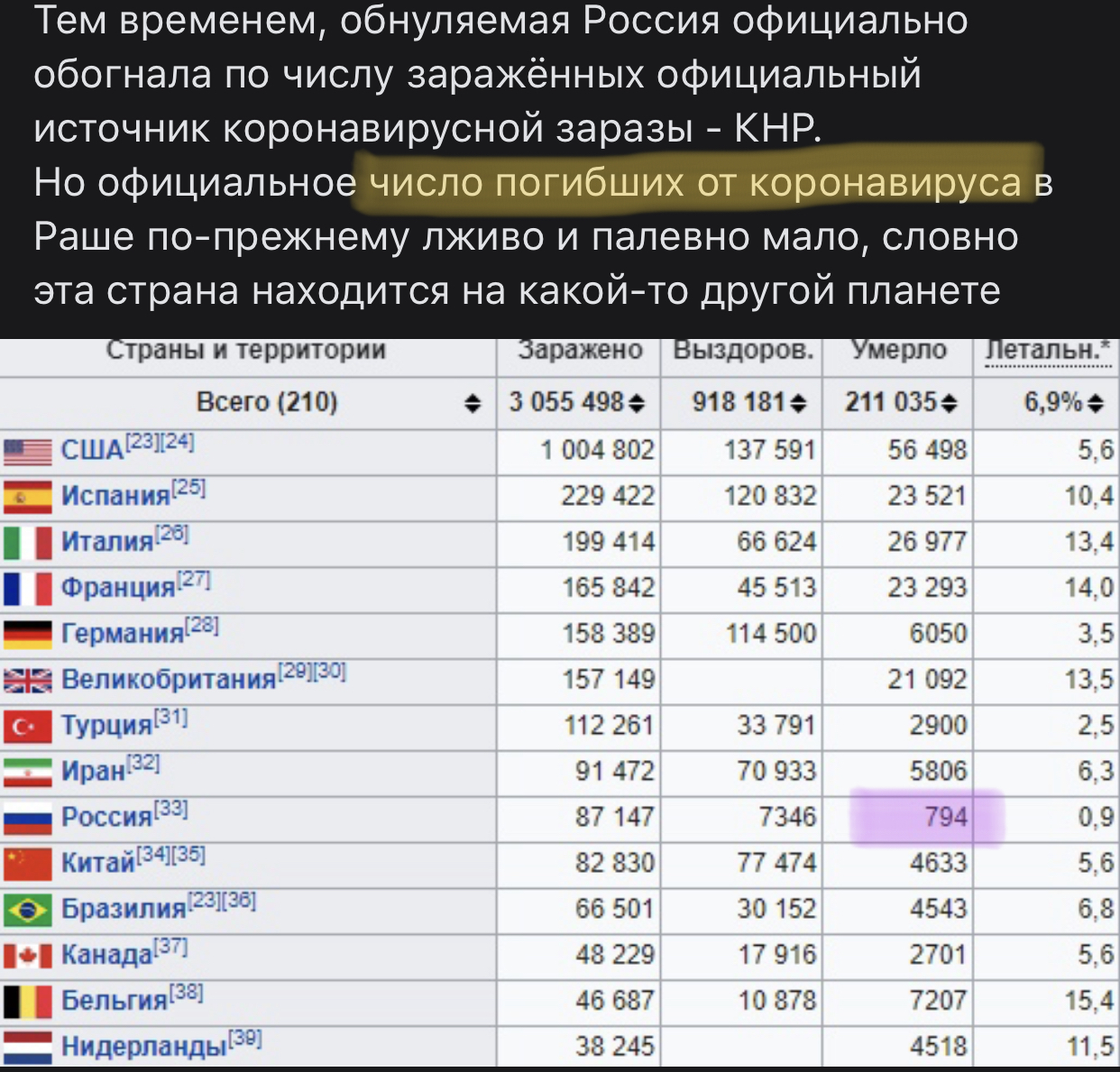
Task: Click the Germany flag icon
Action: tap(27, 634)
